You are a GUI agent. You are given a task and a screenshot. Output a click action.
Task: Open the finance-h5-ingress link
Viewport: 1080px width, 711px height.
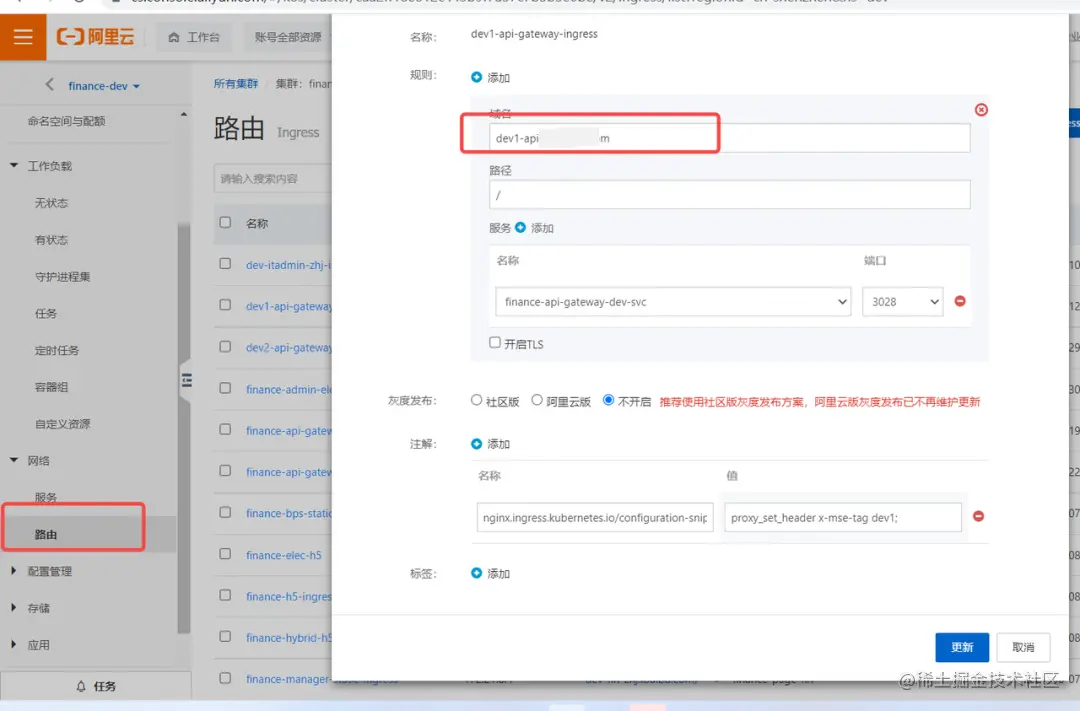click(x=289, y=596)
